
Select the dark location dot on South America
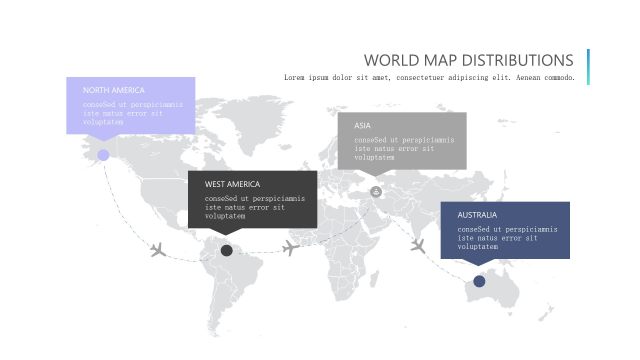[227, 251]
